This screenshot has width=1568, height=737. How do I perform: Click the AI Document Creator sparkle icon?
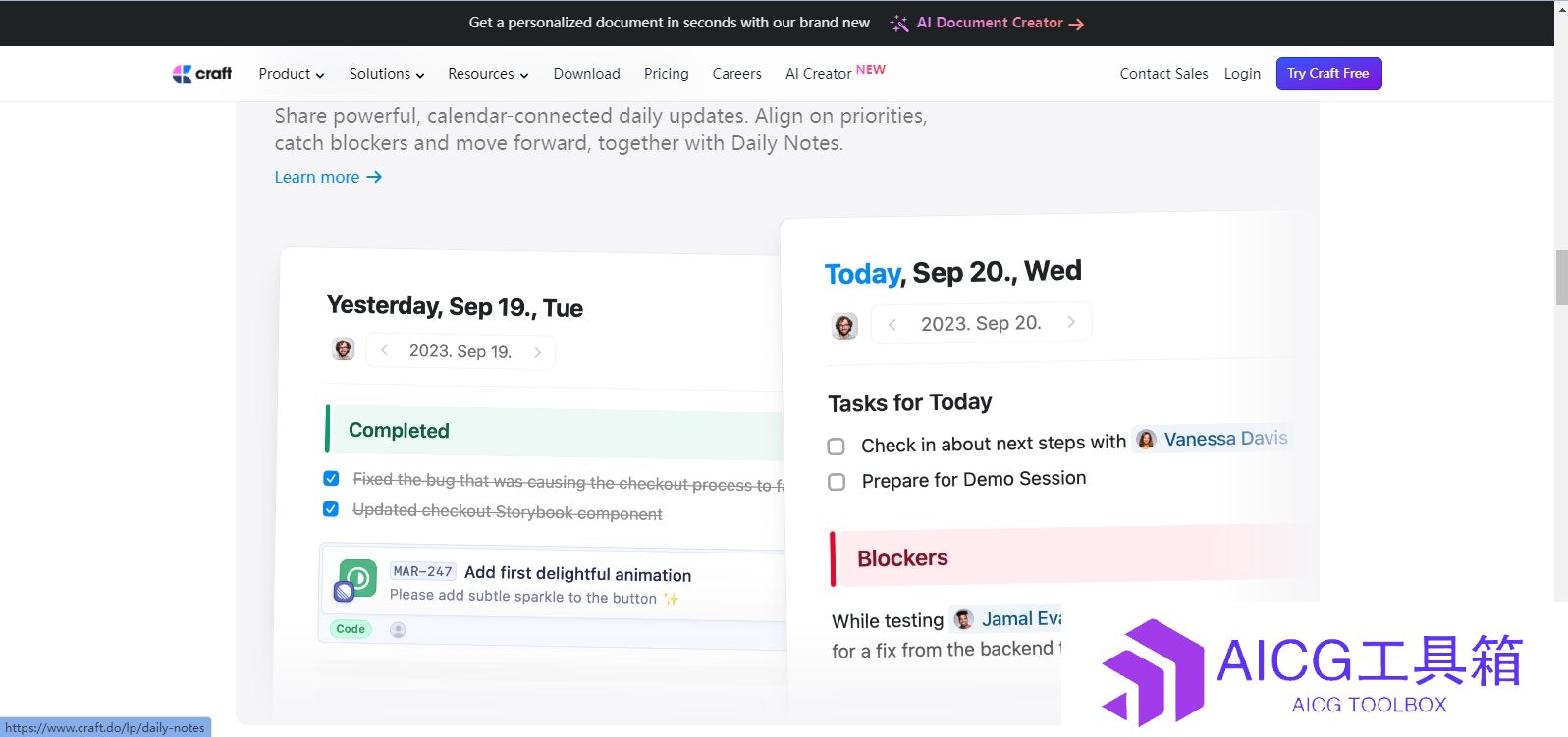point(898,24)
